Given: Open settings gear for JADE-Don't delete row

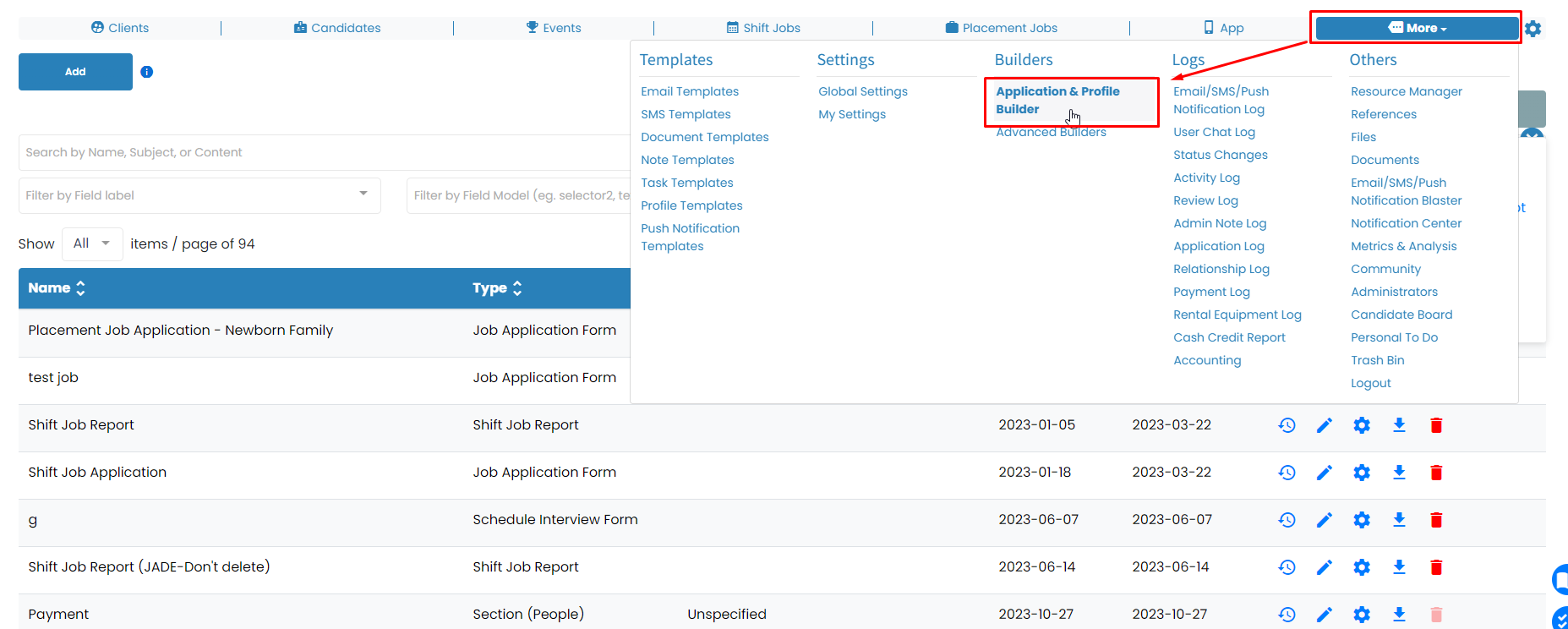Looking at the screenshot, I should [x=1362, y=567].
